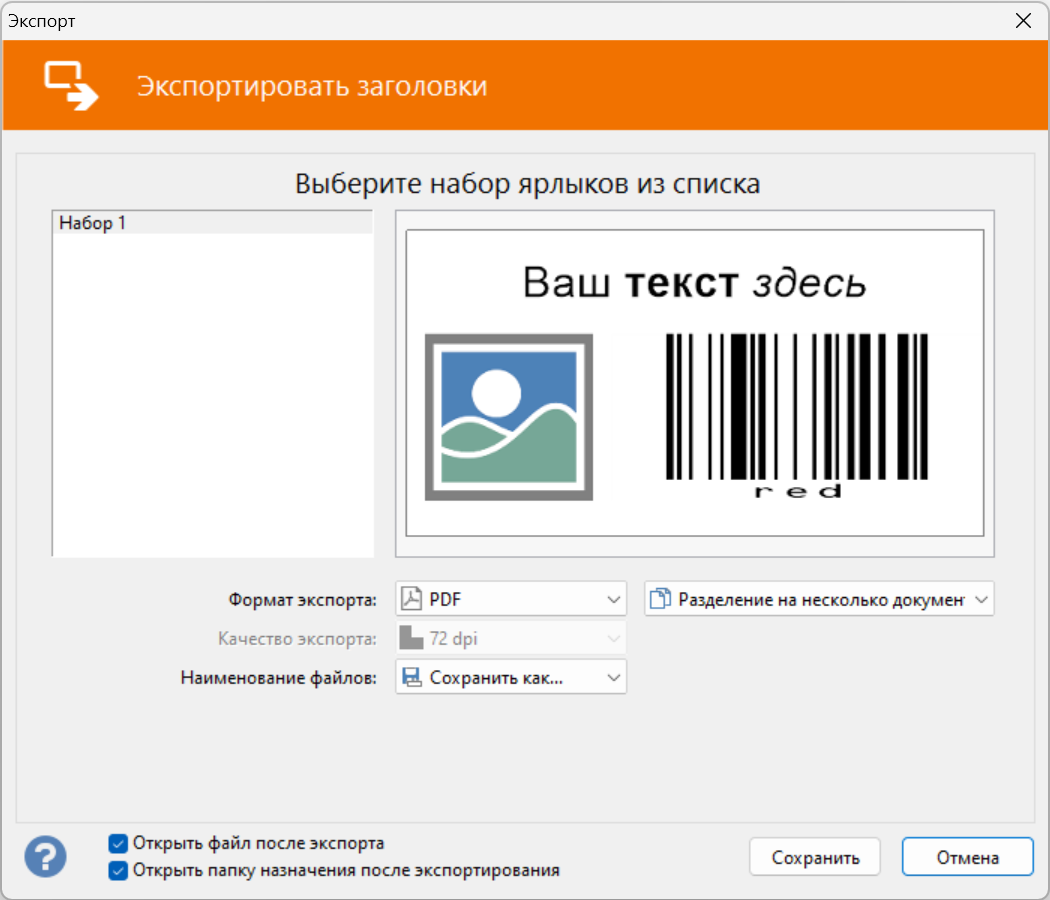
Task: Click the PDF file icon in export format
Action: (411, 599)
